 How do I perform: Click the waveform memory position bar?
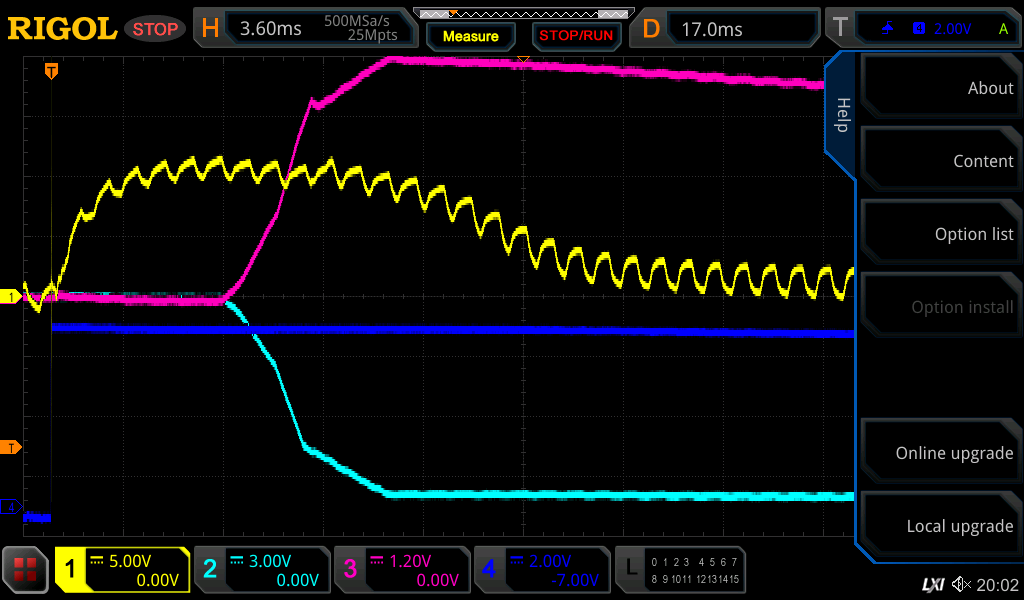click(522, 13)
